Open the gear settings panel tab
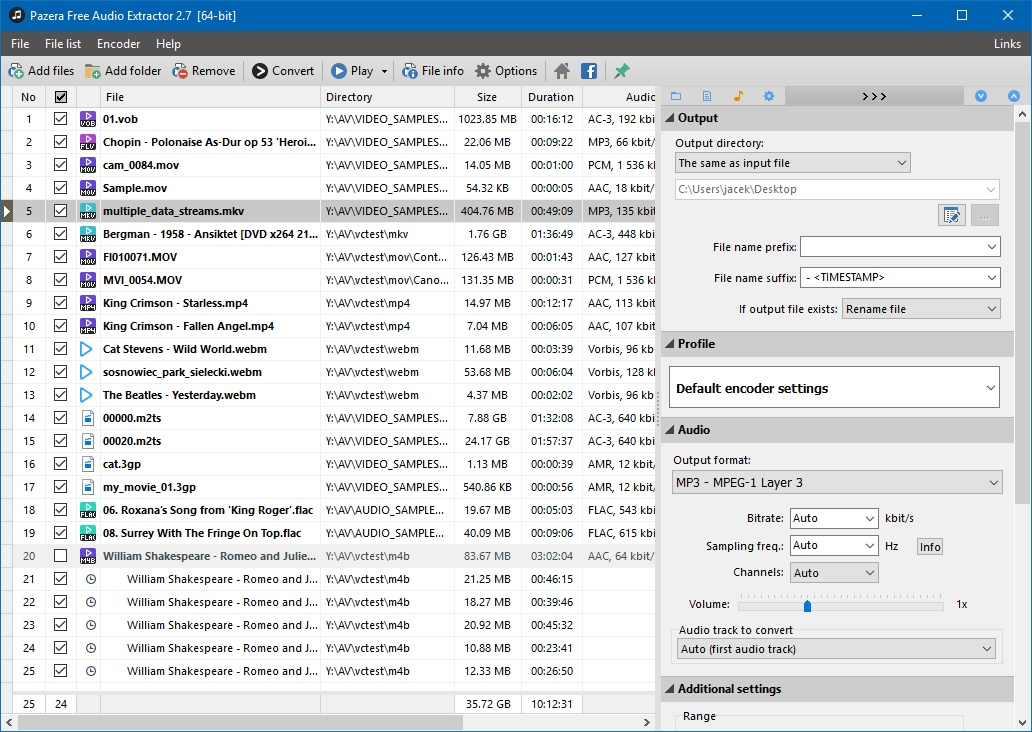The height and width of the screenshot is (732, 1032). [x=768, y=95]
